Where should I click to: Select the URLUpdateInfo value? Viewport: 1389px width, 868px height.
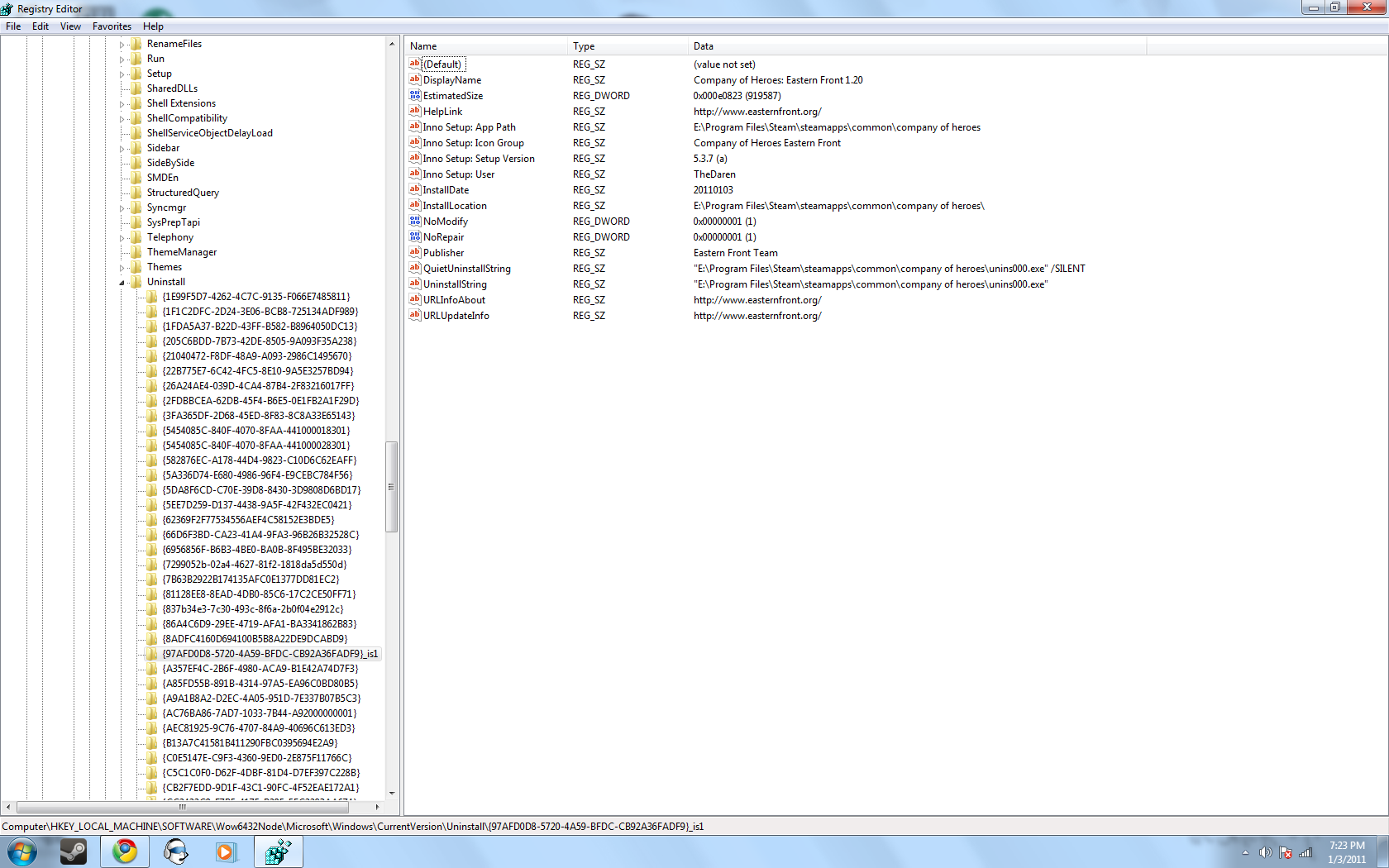[x=456, y=316]
